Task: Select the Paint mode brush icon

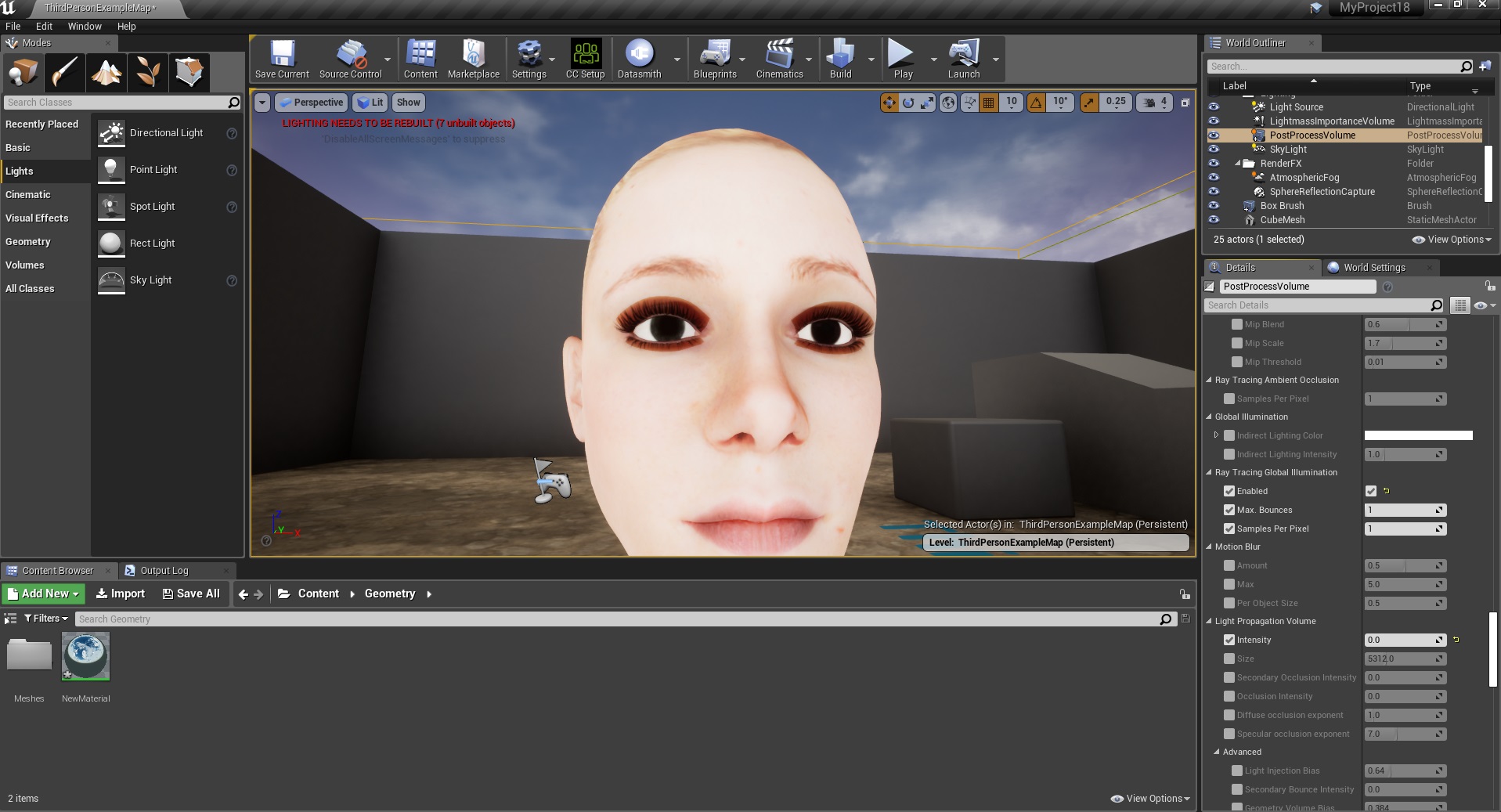Action: 64,73
